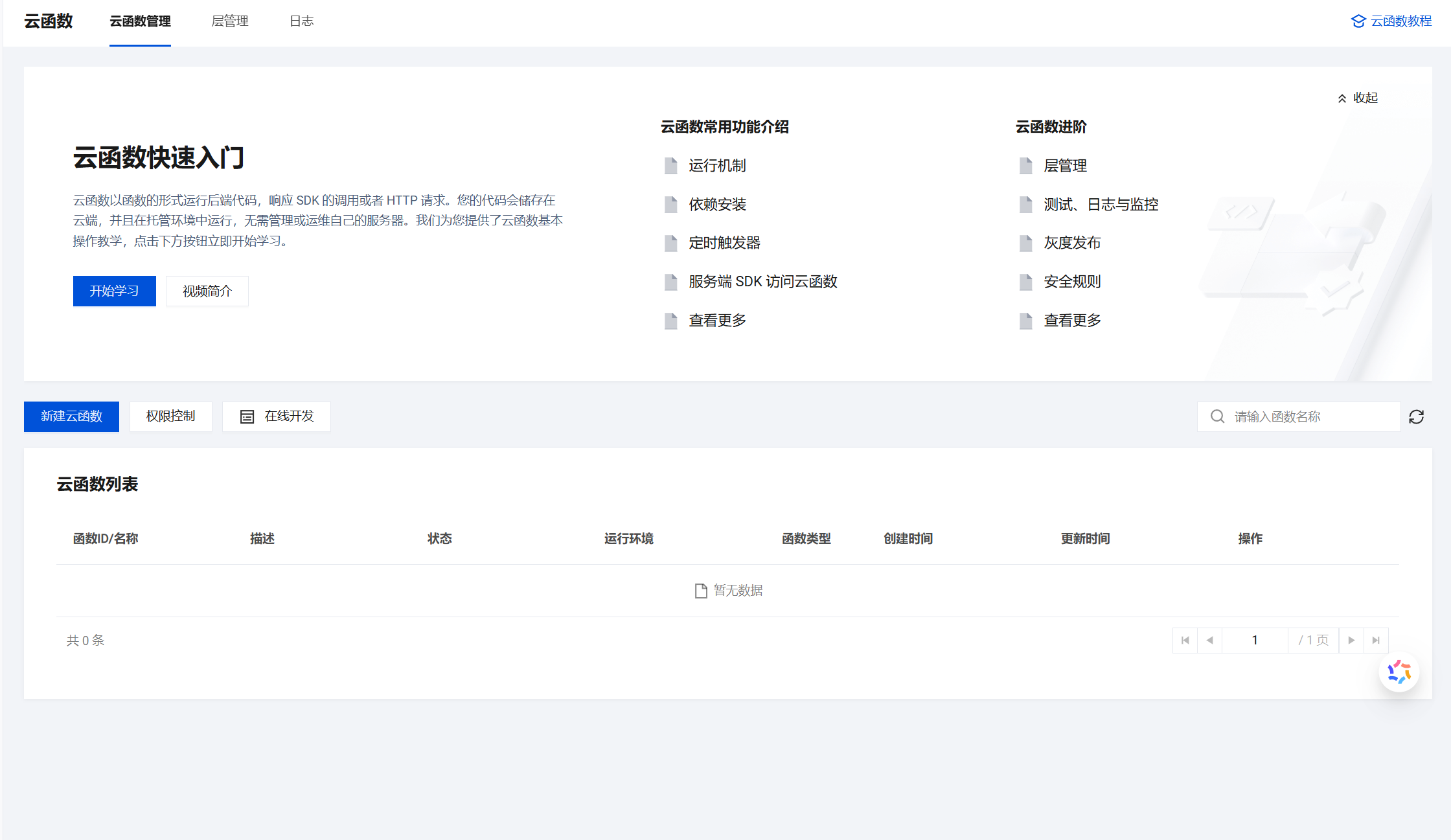The height and width of the screenshot is (840, 1451).
Task: Click the 新建云函数 button
Action: (71, 416)
